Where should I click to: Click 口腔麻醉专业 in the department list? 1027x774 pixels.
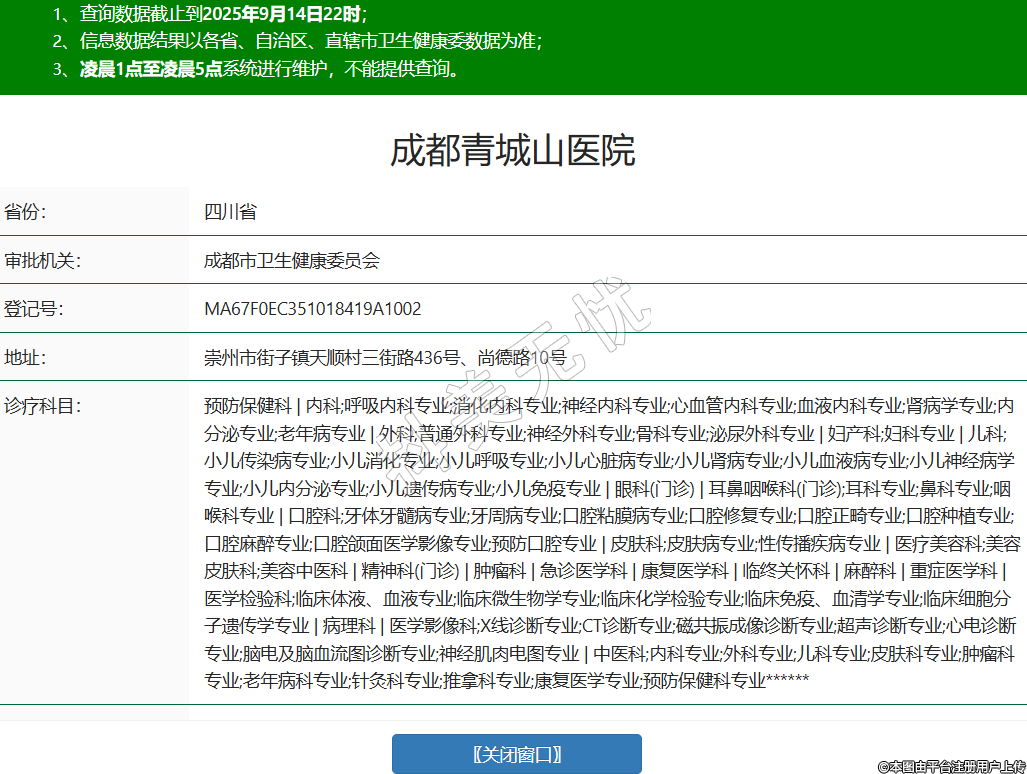pyautogui.click(x=257, y=544)
